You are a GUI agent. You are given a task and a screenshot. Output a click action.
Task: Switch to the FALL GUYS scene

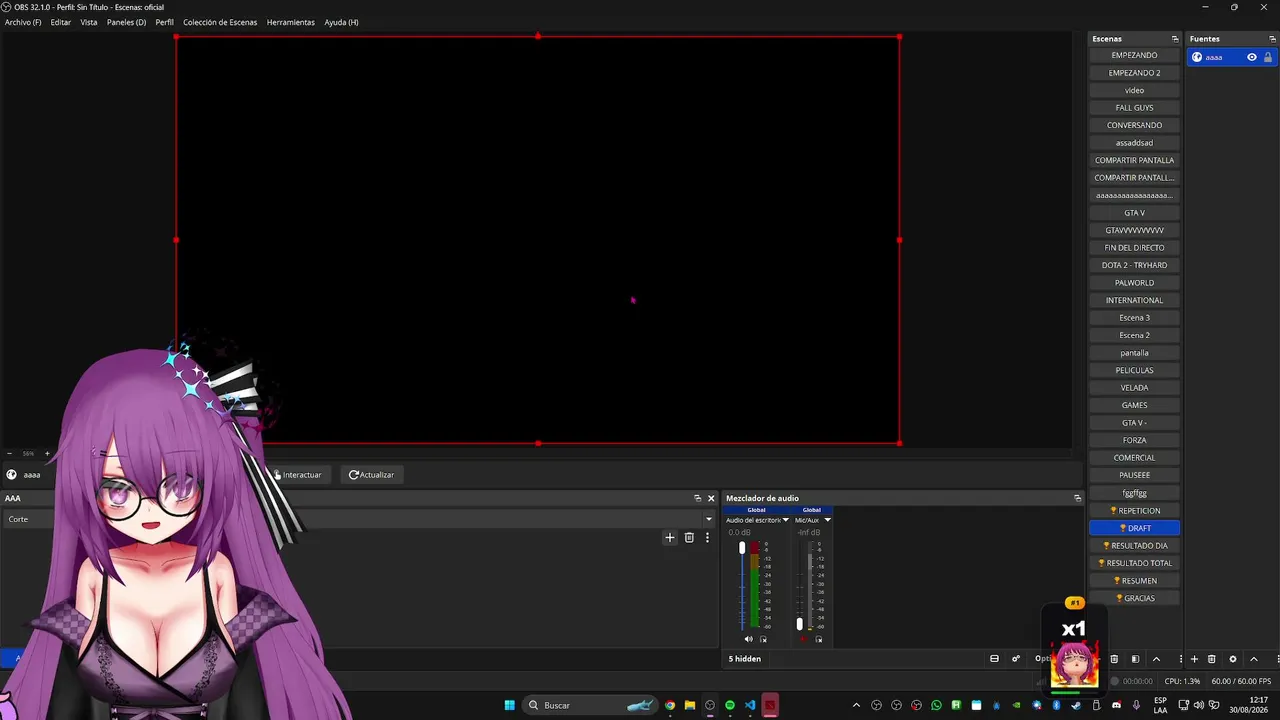click(1134, 108)
